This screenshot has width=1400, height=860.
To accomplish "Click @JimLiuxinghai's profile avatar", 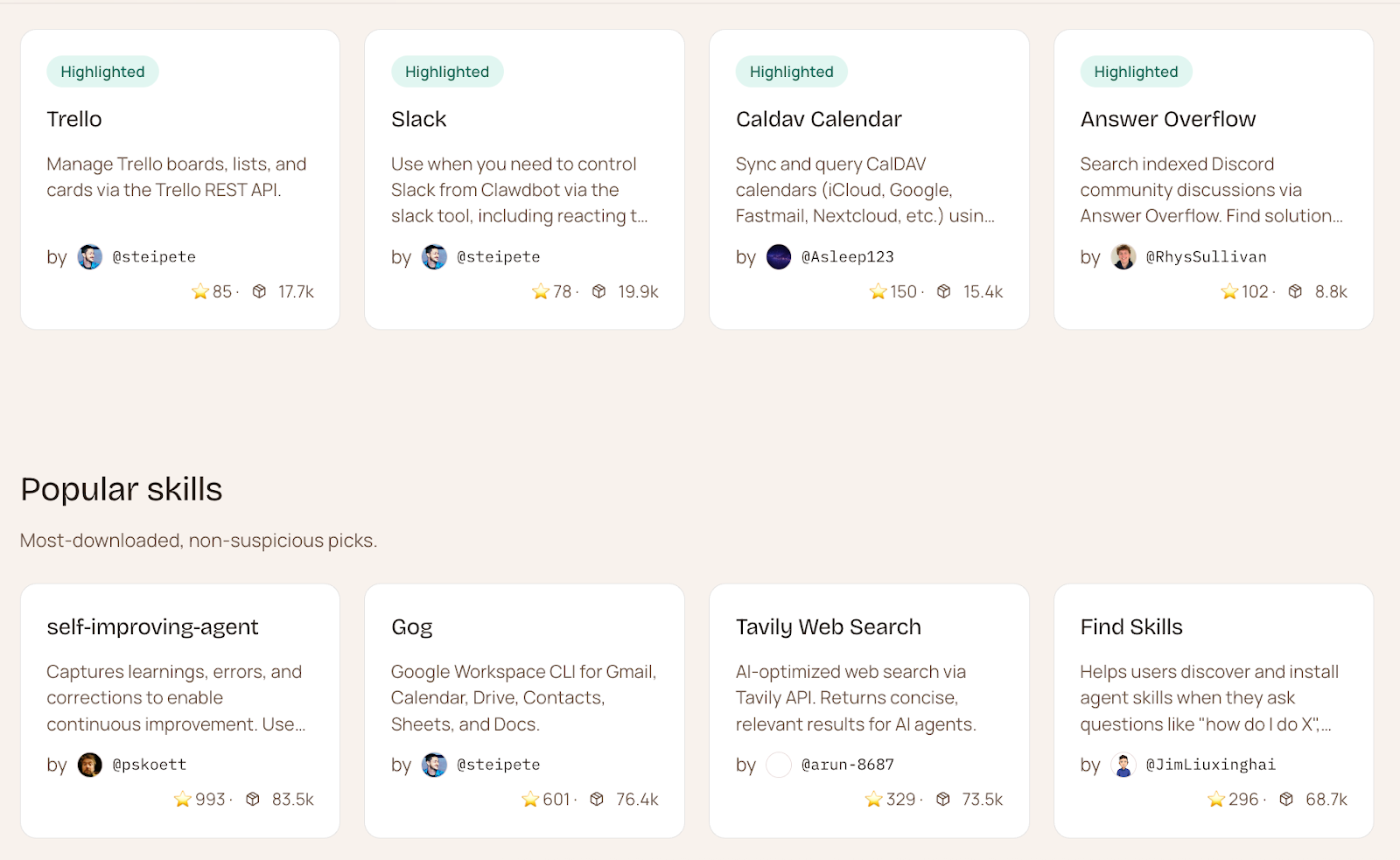I will [1123, 765].
